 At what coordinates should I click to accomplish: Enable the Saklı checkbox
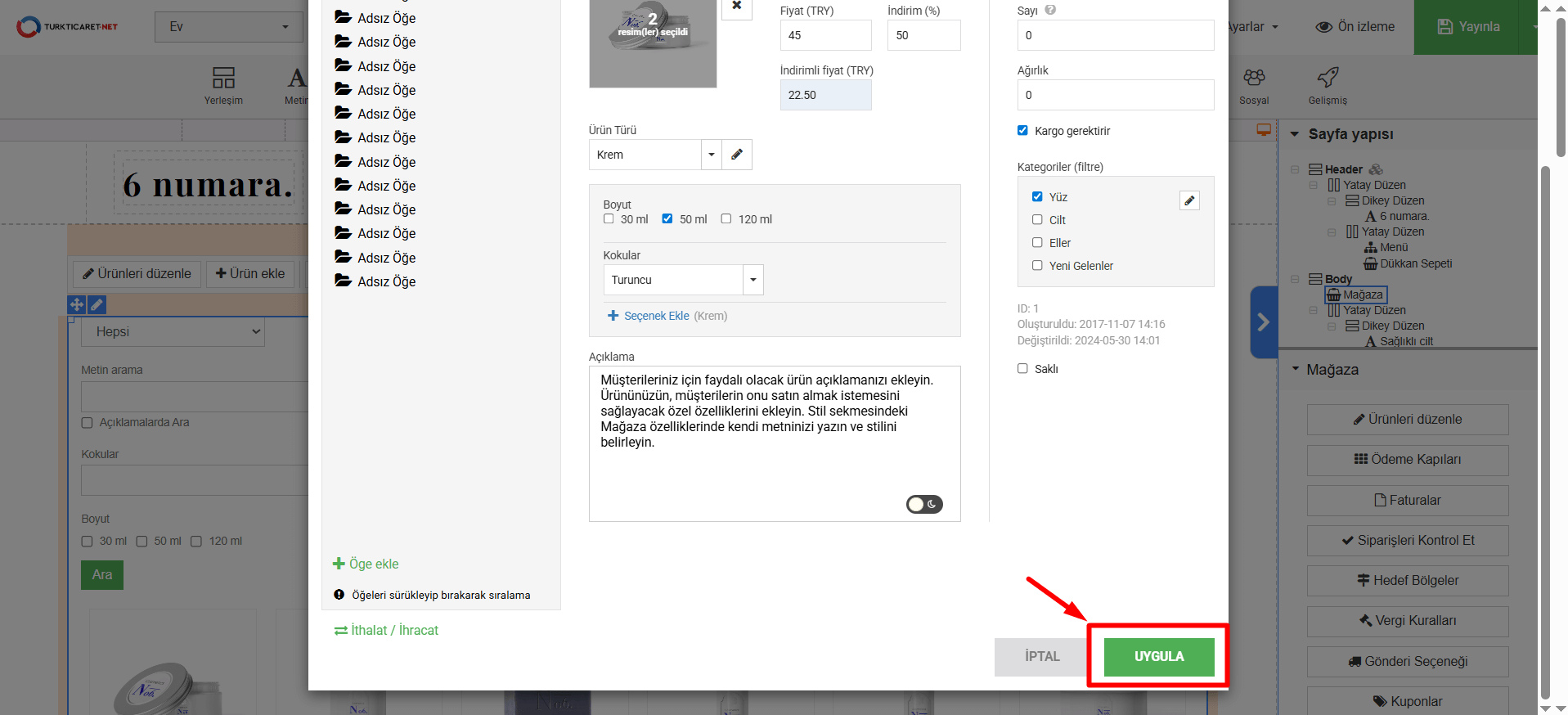(x=1022, y=369)
